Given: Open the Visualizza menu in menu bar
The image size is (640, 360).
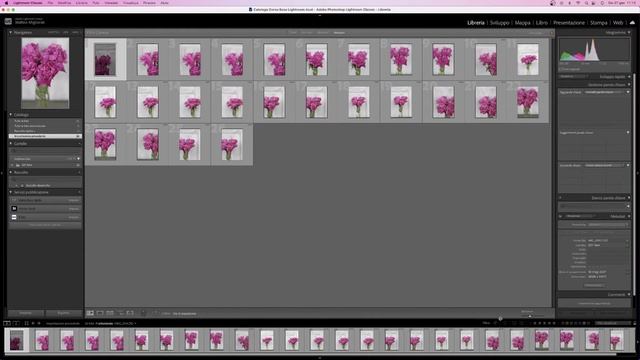Looking at the screenshot, I should [131, 3].
